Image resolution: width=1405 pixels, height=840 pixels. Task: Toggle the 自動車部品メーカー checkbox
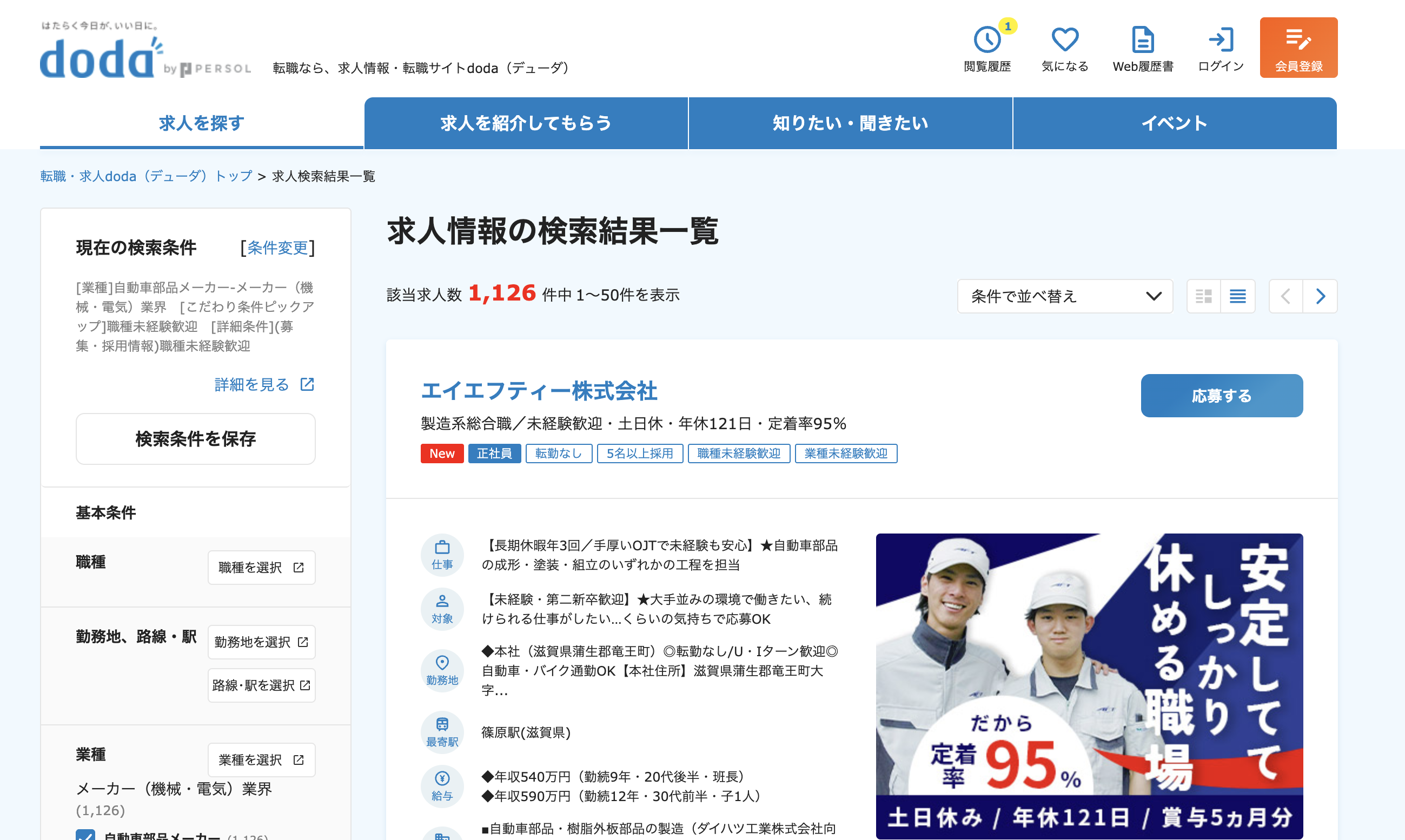click(85, 835)
